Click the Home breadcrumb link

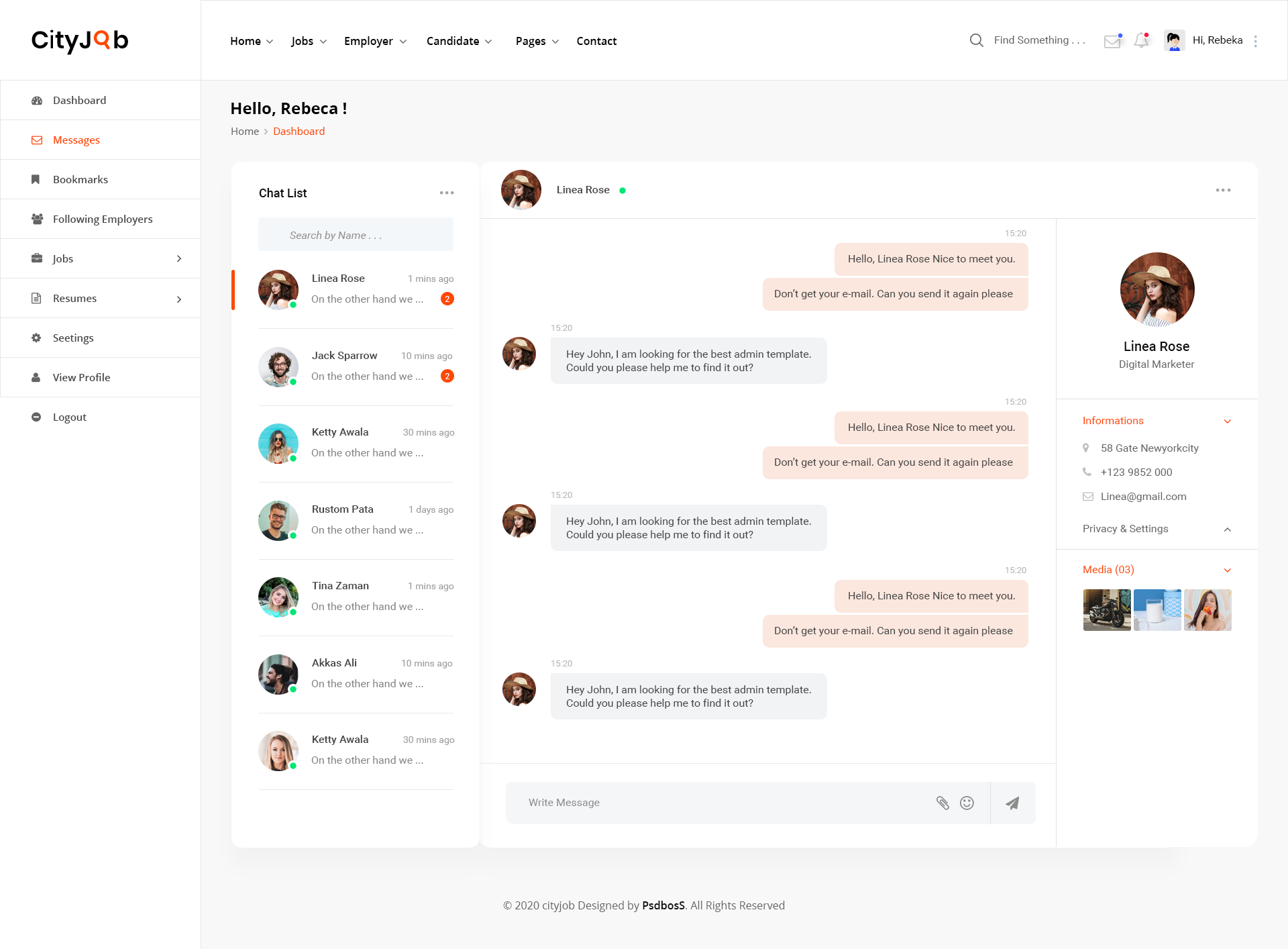pyautogui.click(x=245, y=132)
